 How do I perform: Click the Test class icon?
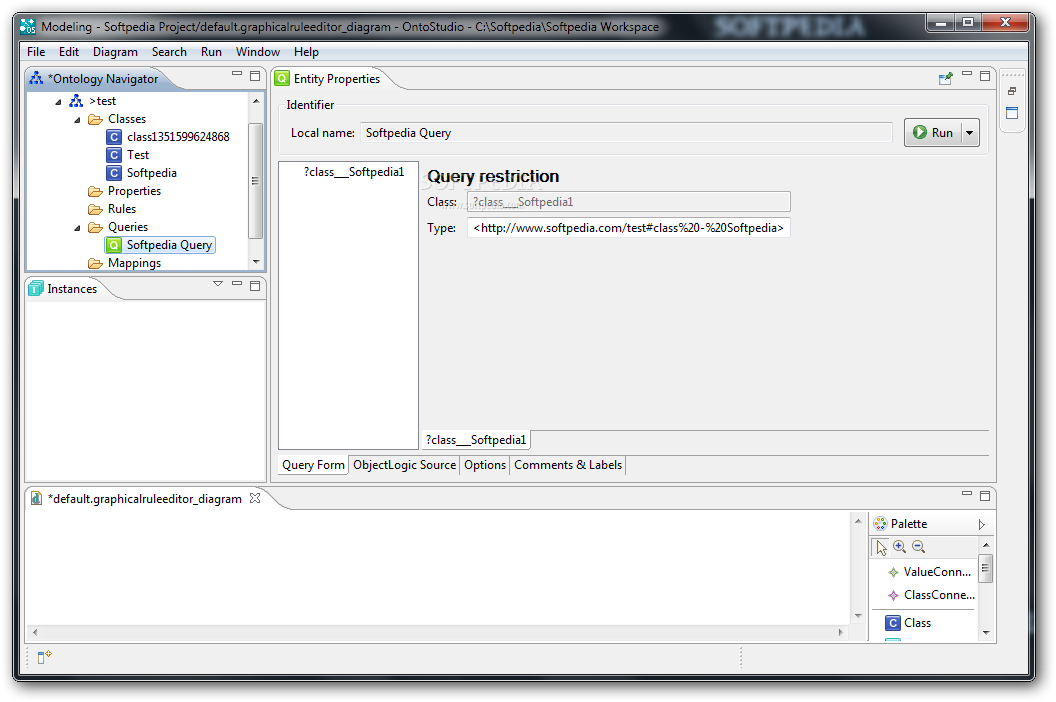[114, 155]
